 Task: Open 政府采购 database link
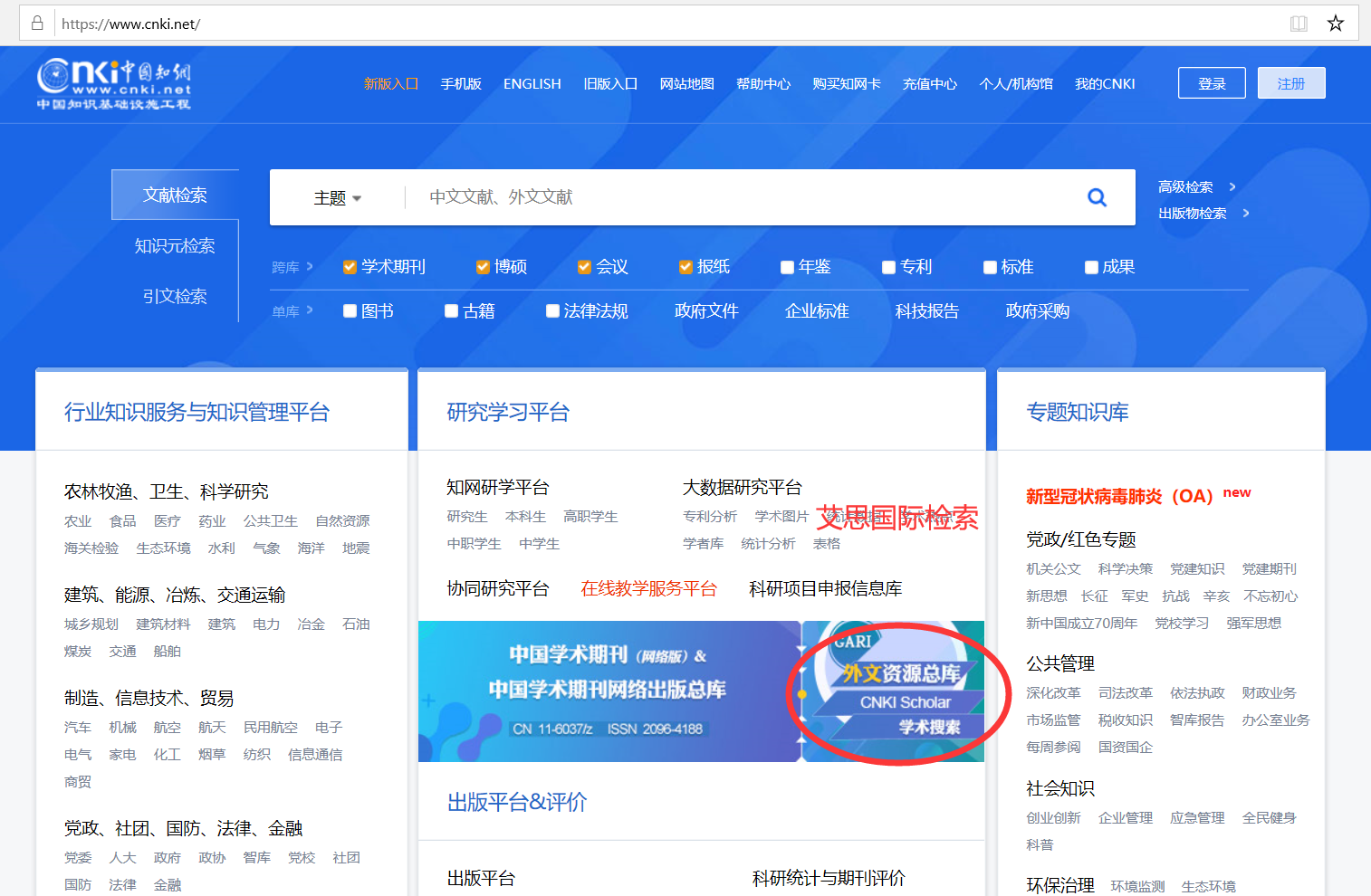click(1038, 311)
